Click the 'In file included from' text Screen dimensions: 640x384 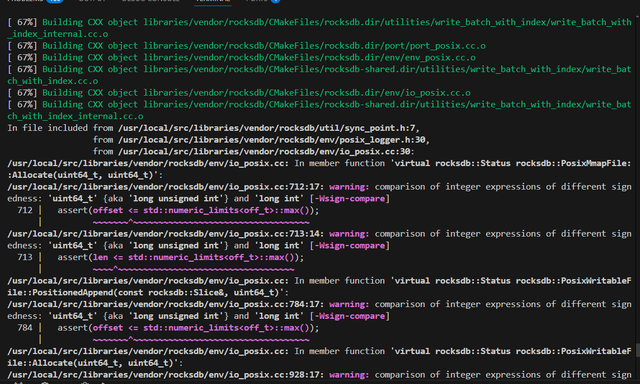coord(60,128)
